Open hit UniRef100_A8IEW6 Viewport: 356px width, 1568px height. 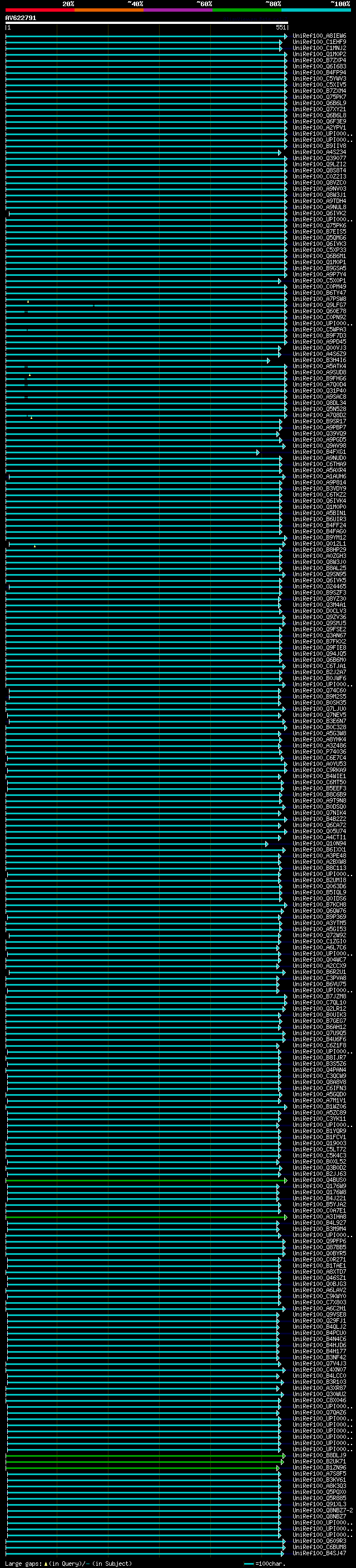[x=319, y=36]
